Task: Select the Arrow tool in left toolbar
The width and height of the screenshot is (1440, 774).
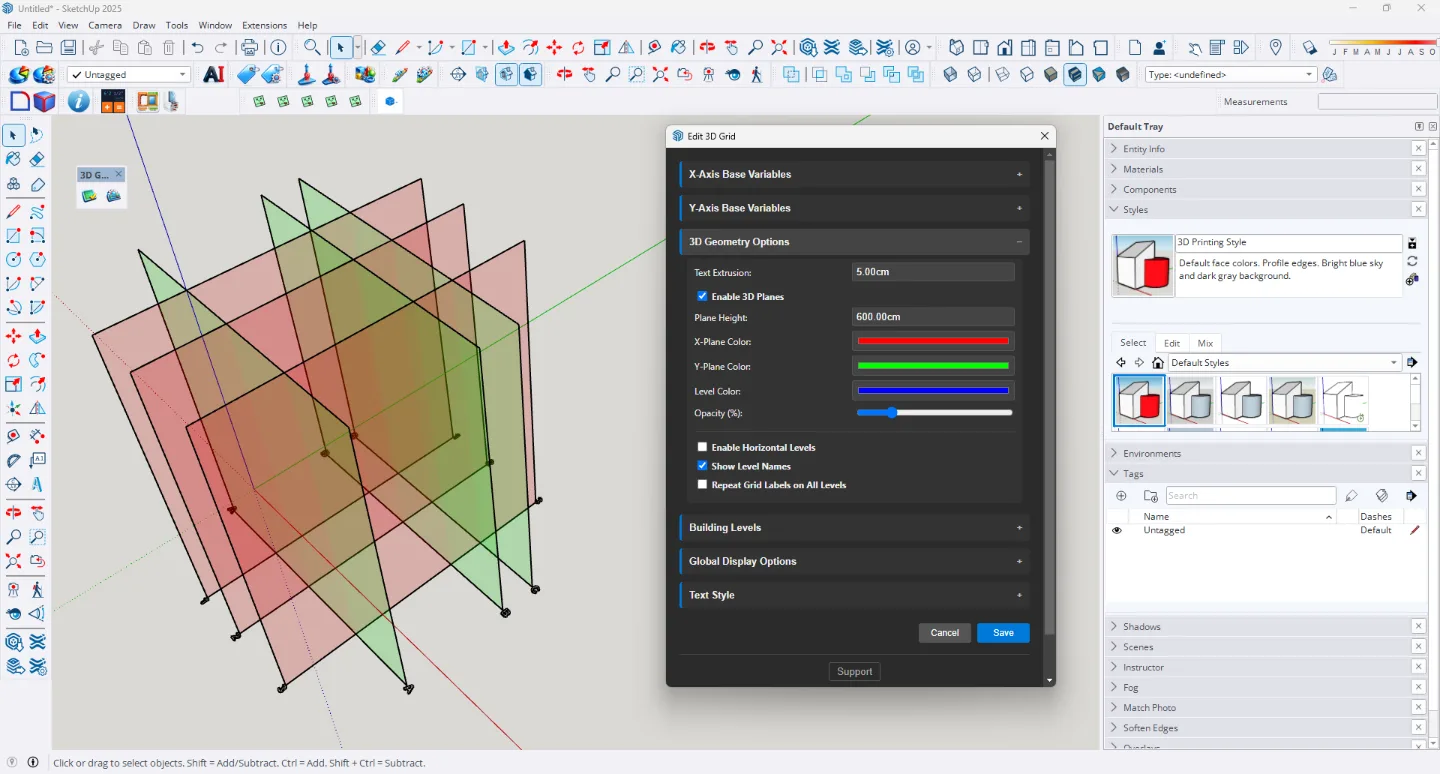Action: tap(14, 135)
